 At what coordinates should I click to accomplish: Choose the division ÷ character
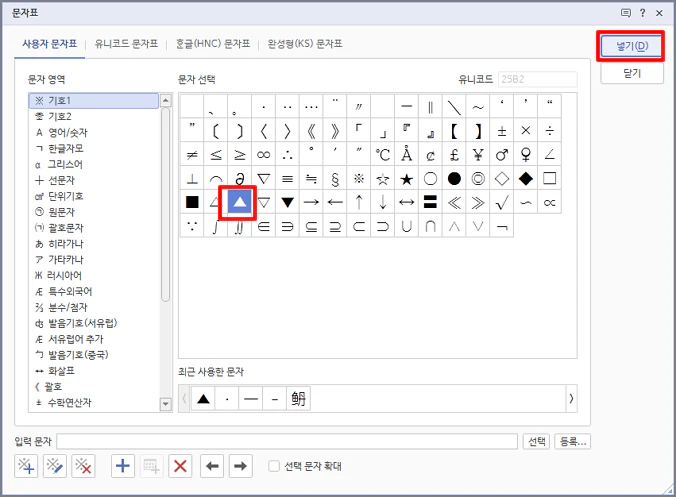click(549, 131)
